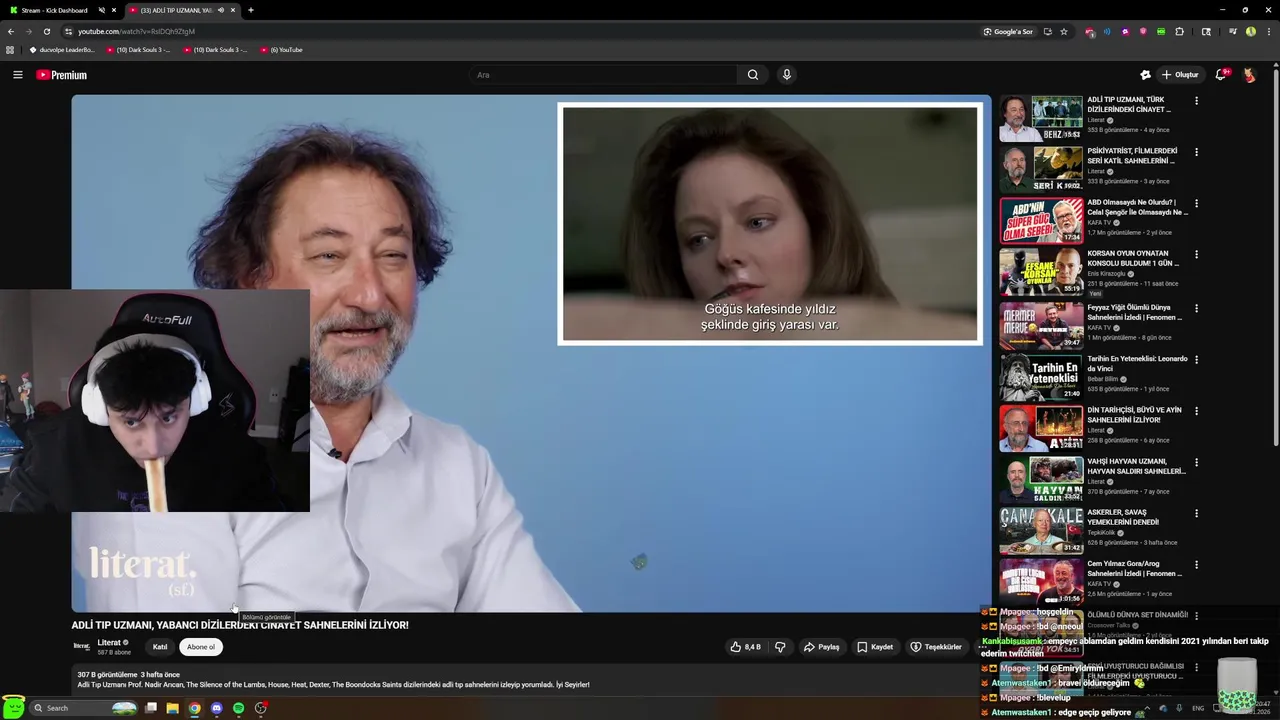View site information icon in address bar
1280x720 pixels.
[x=68, y=32]
